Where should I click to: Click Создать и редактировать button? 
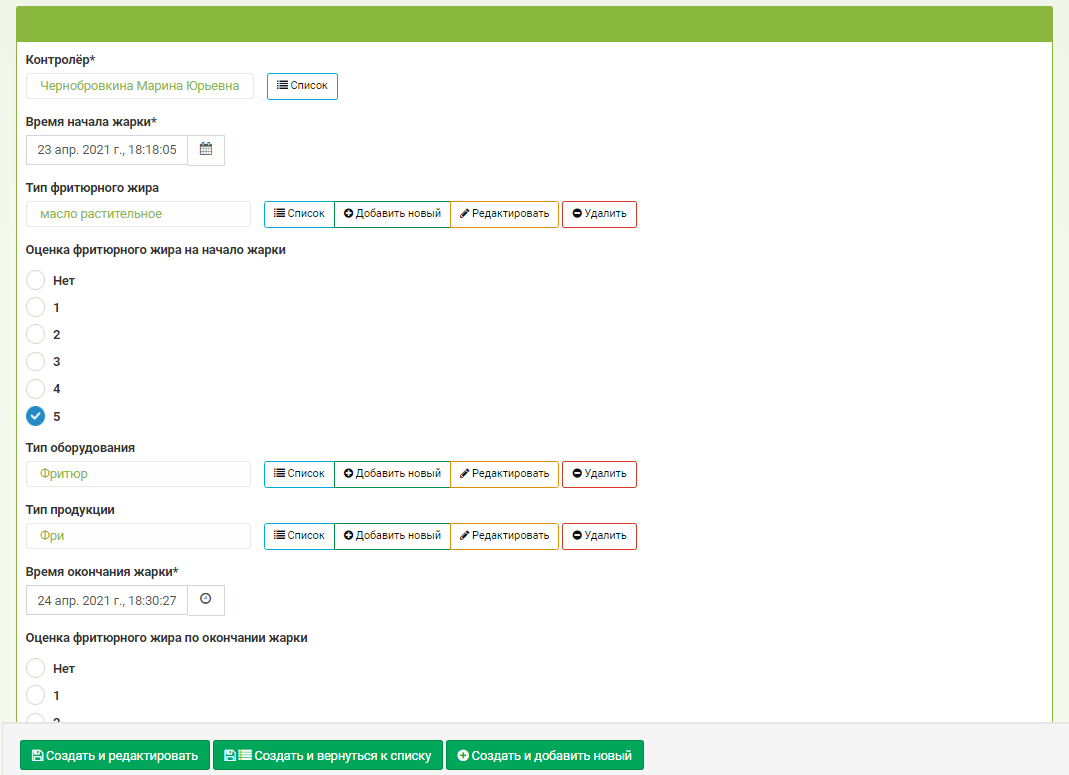tap(115, 755)
